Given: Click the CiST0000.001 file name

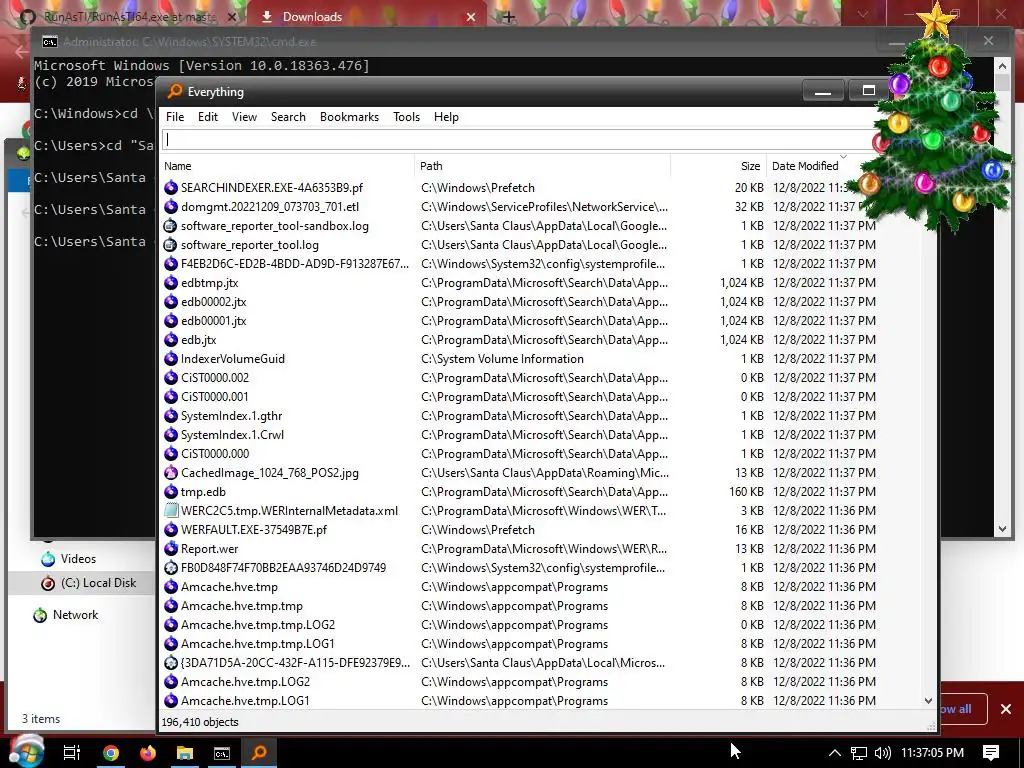Looking at the screenshot, I should (x=214, y=396).
